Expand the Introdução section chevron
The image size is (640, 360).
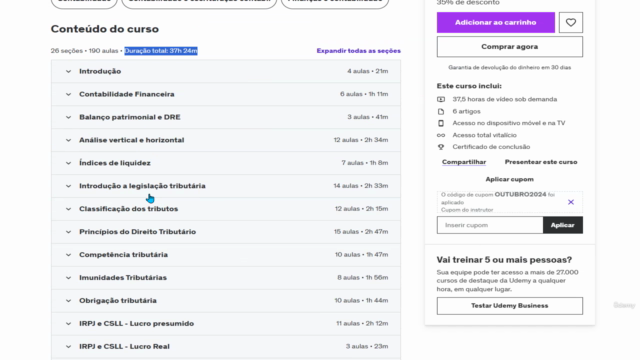coord(68,71)
